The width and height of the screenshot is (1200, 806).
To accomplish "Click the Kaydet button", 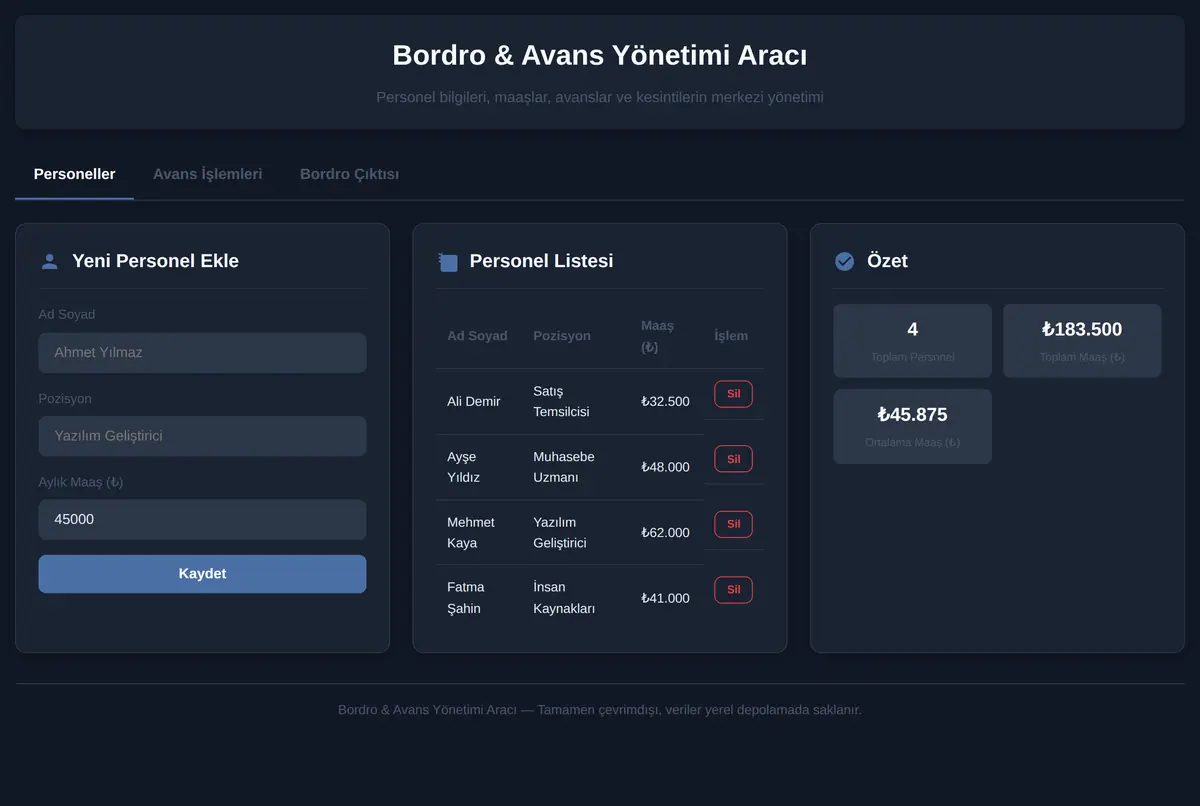I will 202,574.
